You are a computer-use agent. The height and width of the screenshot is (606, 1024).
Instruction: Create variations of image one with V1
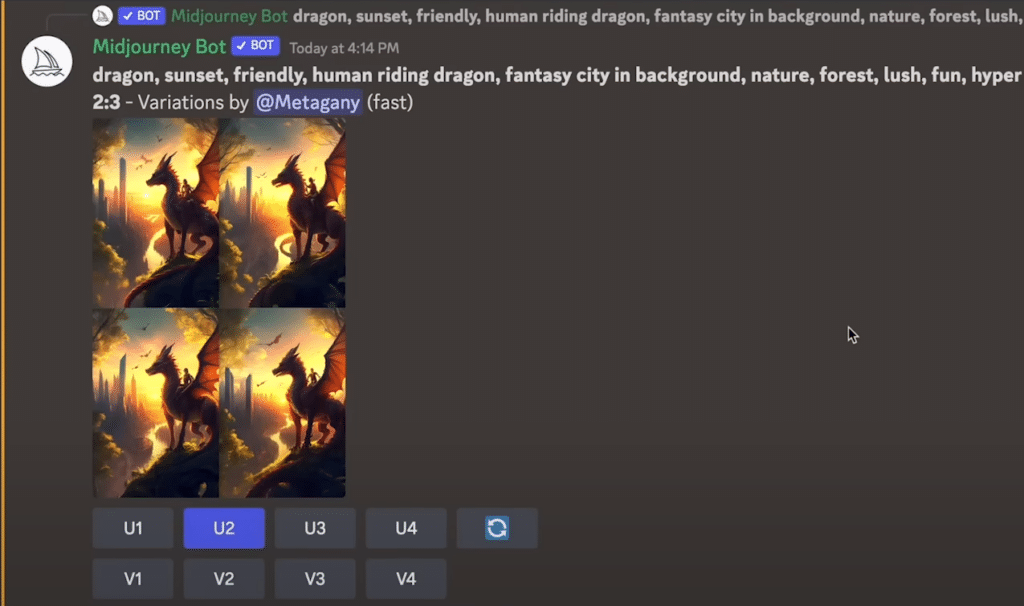click(133, 579)
